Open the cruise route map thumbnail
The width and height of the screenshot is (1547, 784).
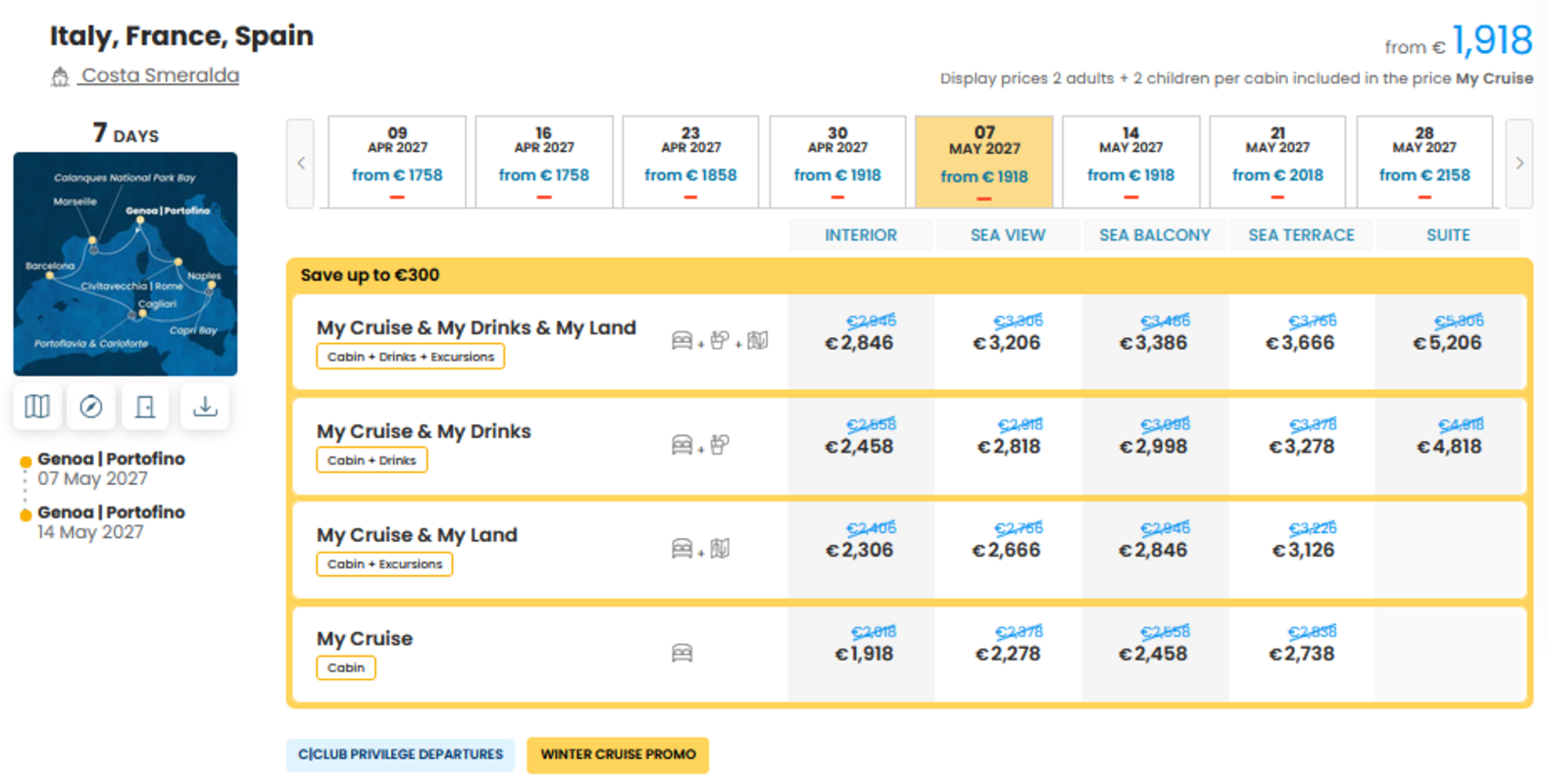125,264
